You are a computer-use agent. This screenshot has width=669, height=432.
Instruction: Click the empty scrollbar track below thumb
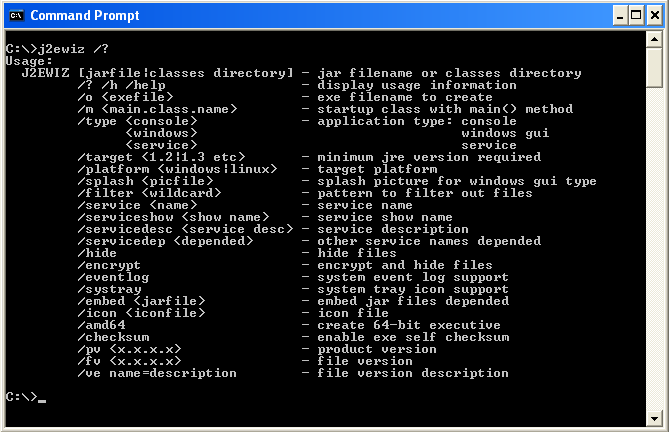coord(654,249)
